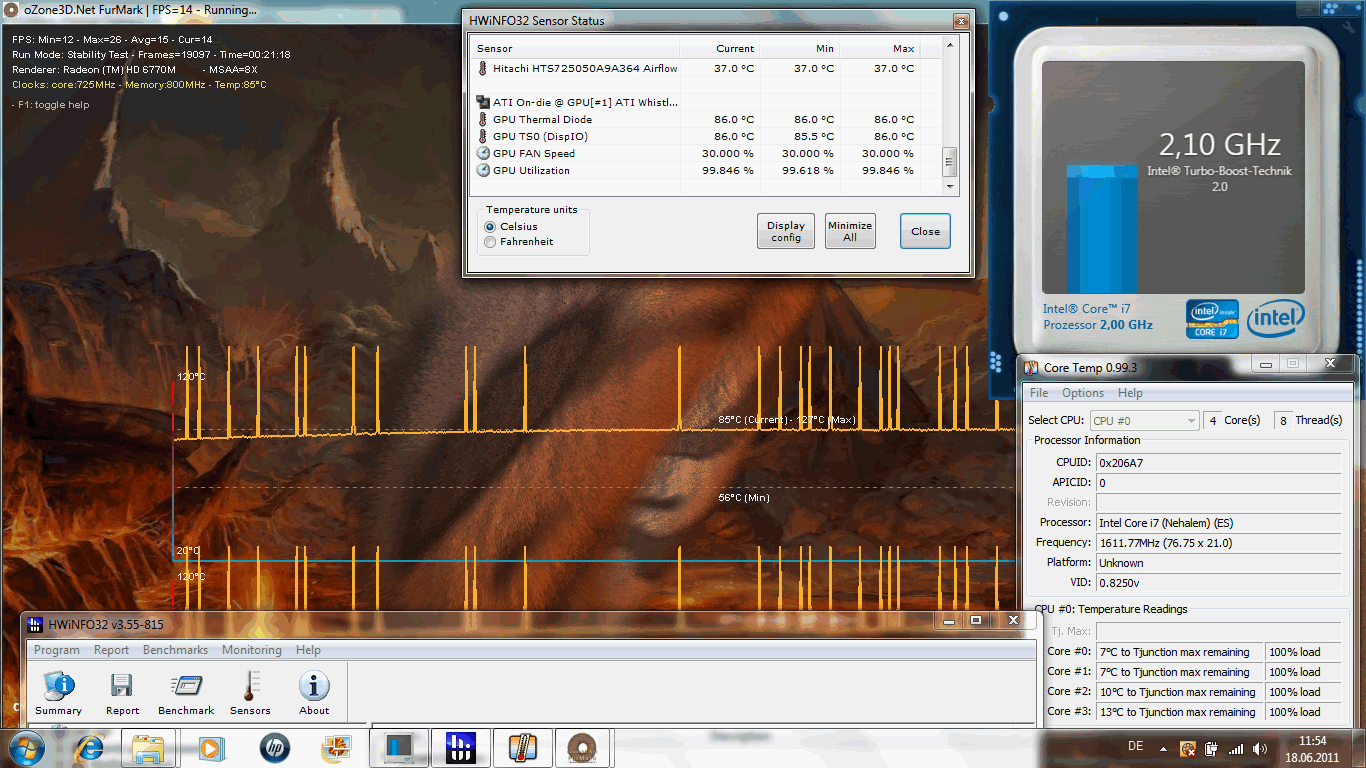Click the GPU TS0 (DispIO) thermometer icon

click(x=483, y=136)
